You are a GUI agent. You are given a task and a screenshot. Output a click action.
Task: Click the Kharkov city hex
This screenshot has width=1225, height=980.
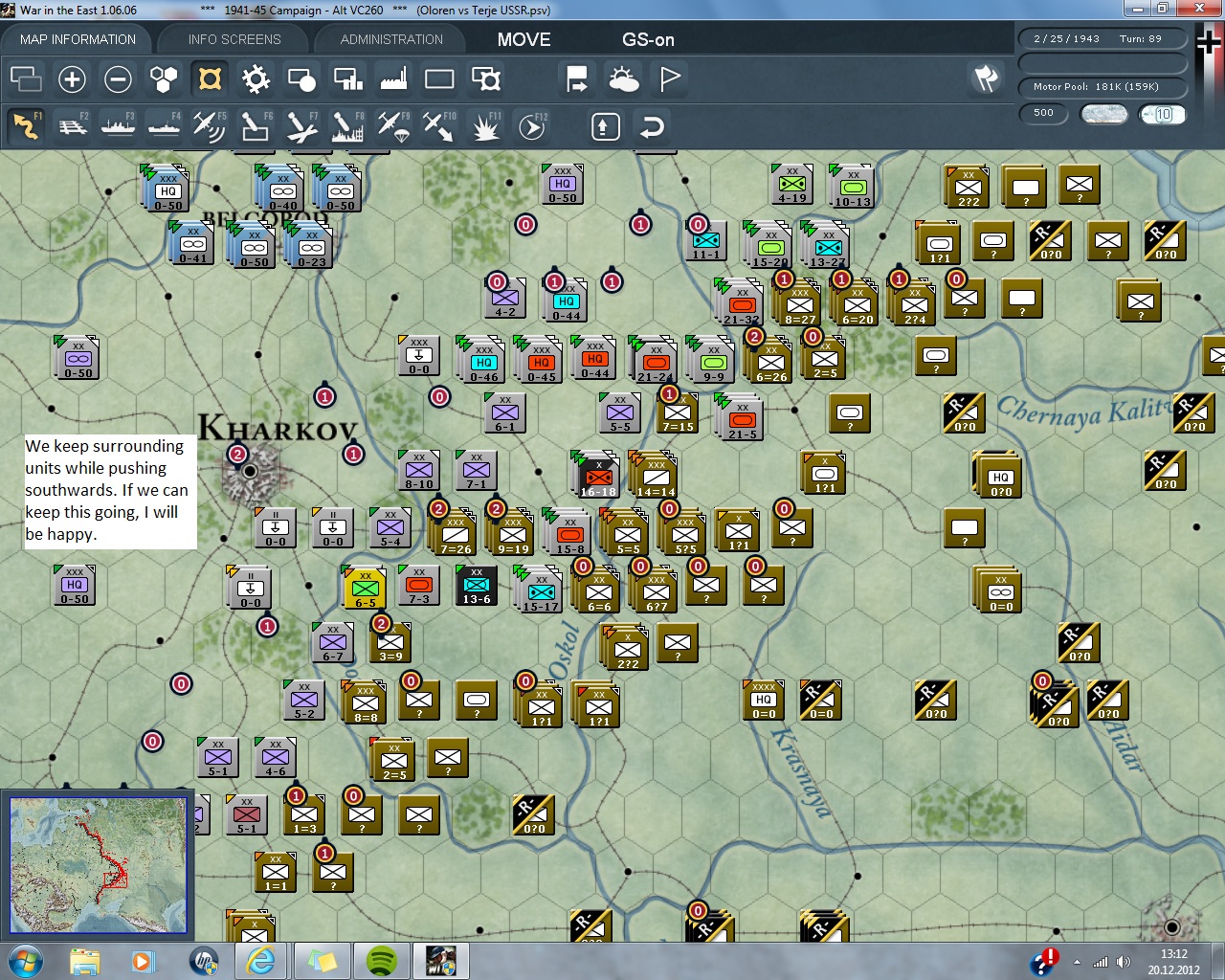point(250,471)
